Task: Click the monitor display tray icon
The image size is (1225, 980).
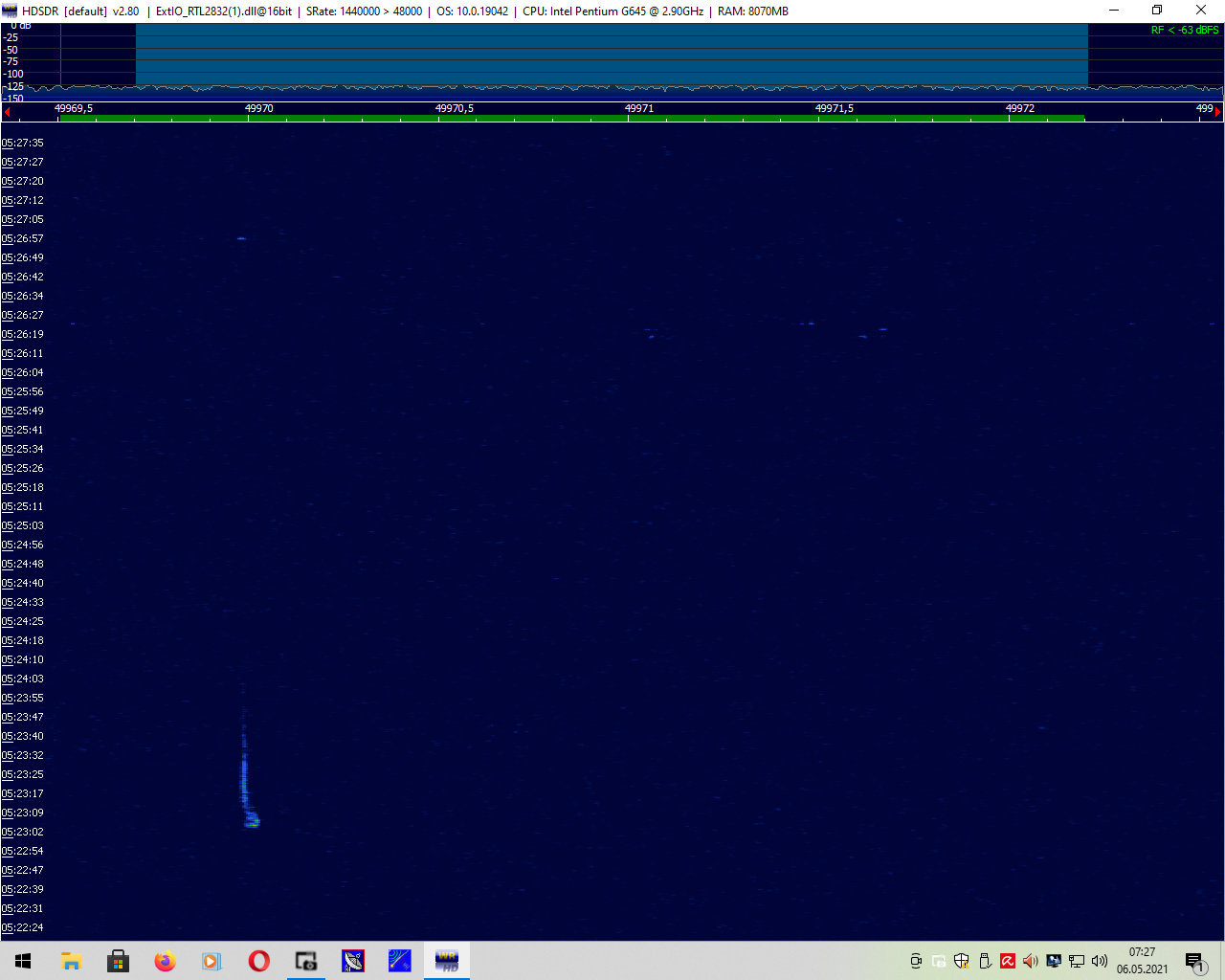Action: click(x=1054, y=961)
